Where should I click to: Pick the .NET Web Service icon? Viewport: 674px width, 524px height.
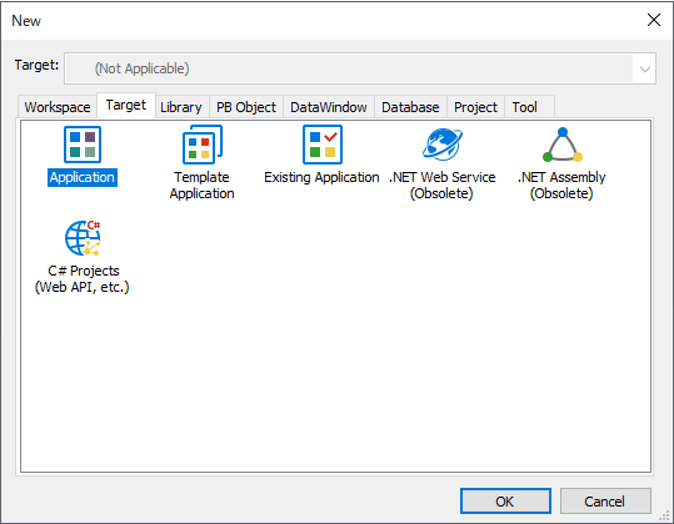(442, 146)
